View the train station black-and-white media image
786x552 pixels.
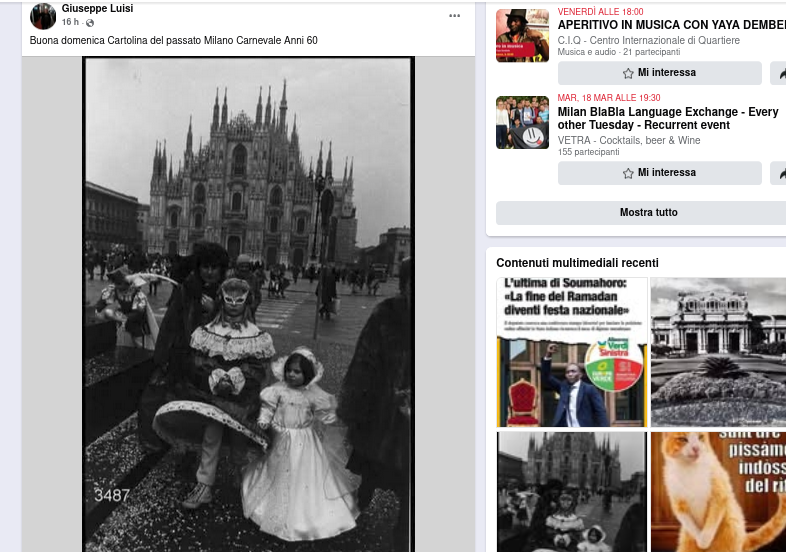tap(718, 352)
